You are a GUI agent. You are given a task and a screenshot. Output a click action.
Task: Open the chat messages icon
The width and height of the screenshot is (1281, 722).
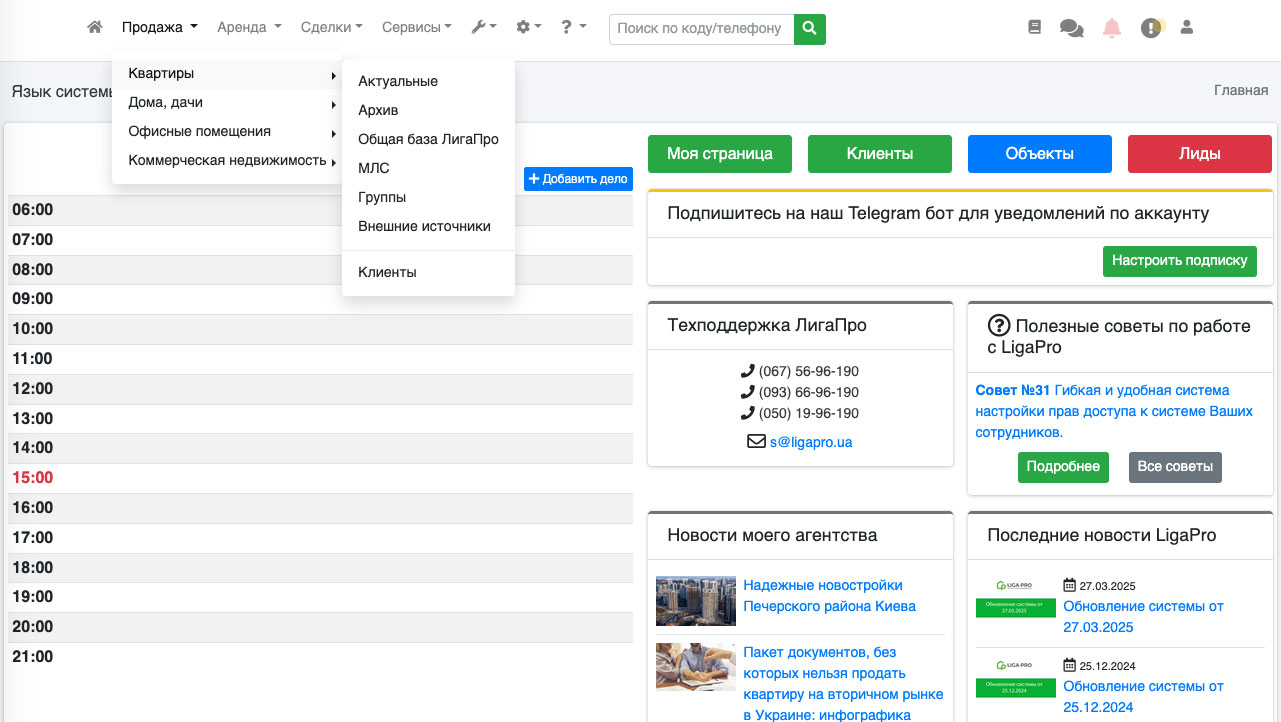coord(1071,29)
